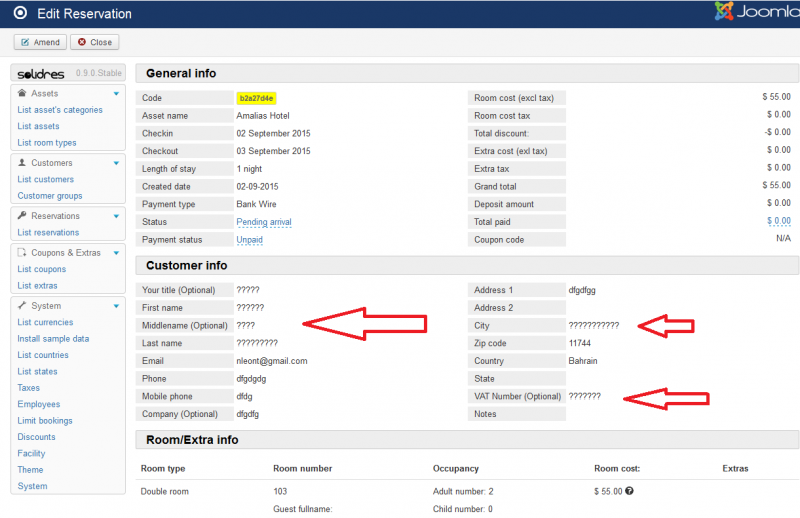Edit the Pending arrival status link

265,222
